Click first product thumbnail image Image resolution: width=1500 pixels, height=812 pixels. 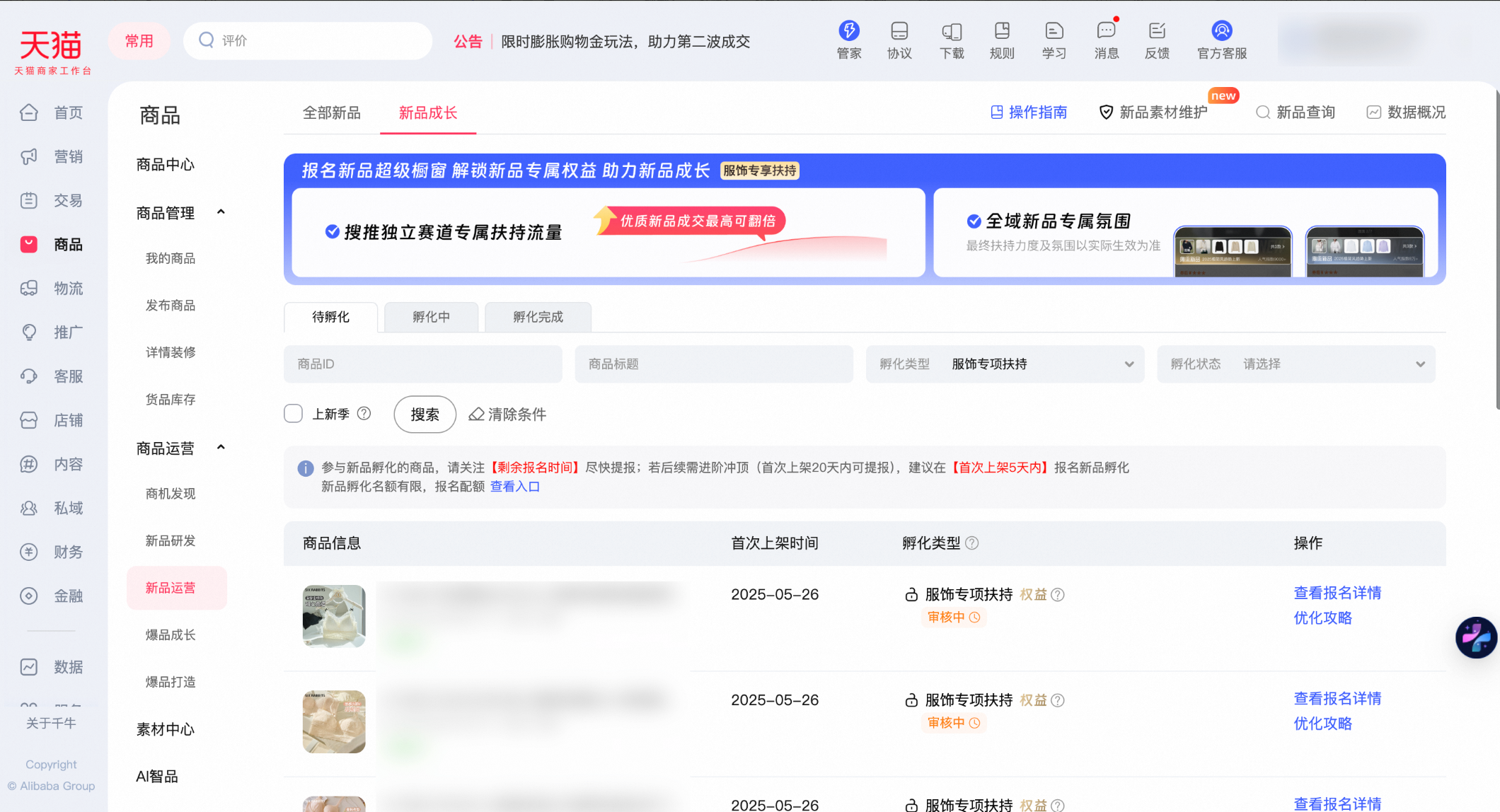(x=334, y=616)
